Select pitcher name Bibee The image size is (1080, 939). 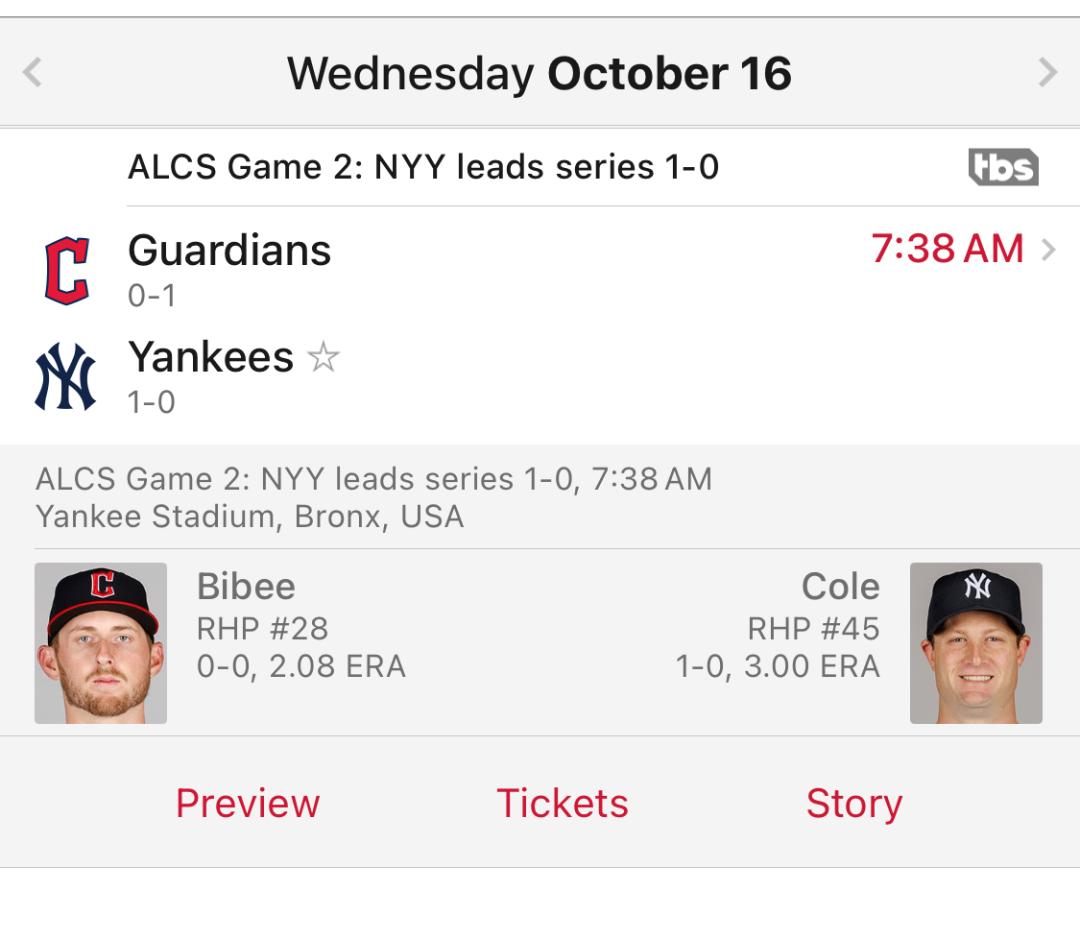click(x=246, y=586)
